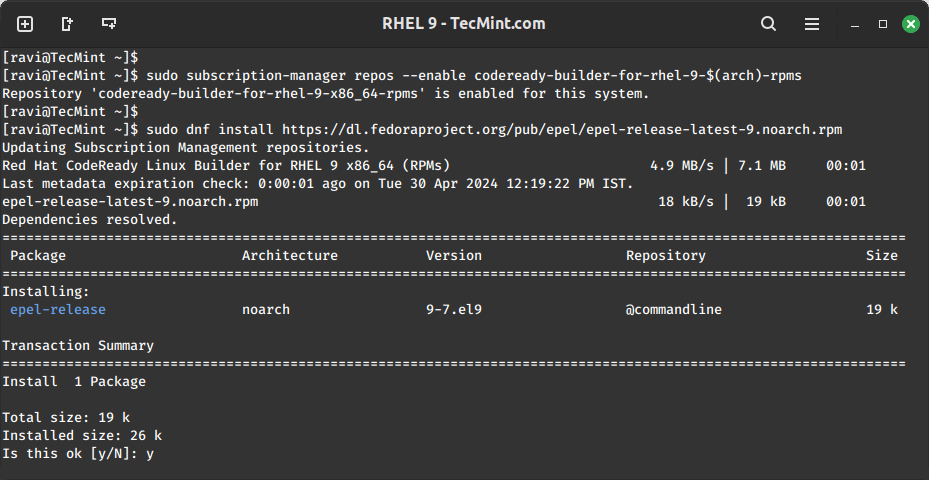Image resolution: width=929 pixels, height=480 pixels.
Task: Click the blue epel-release package name
Action: click(58, 310)
